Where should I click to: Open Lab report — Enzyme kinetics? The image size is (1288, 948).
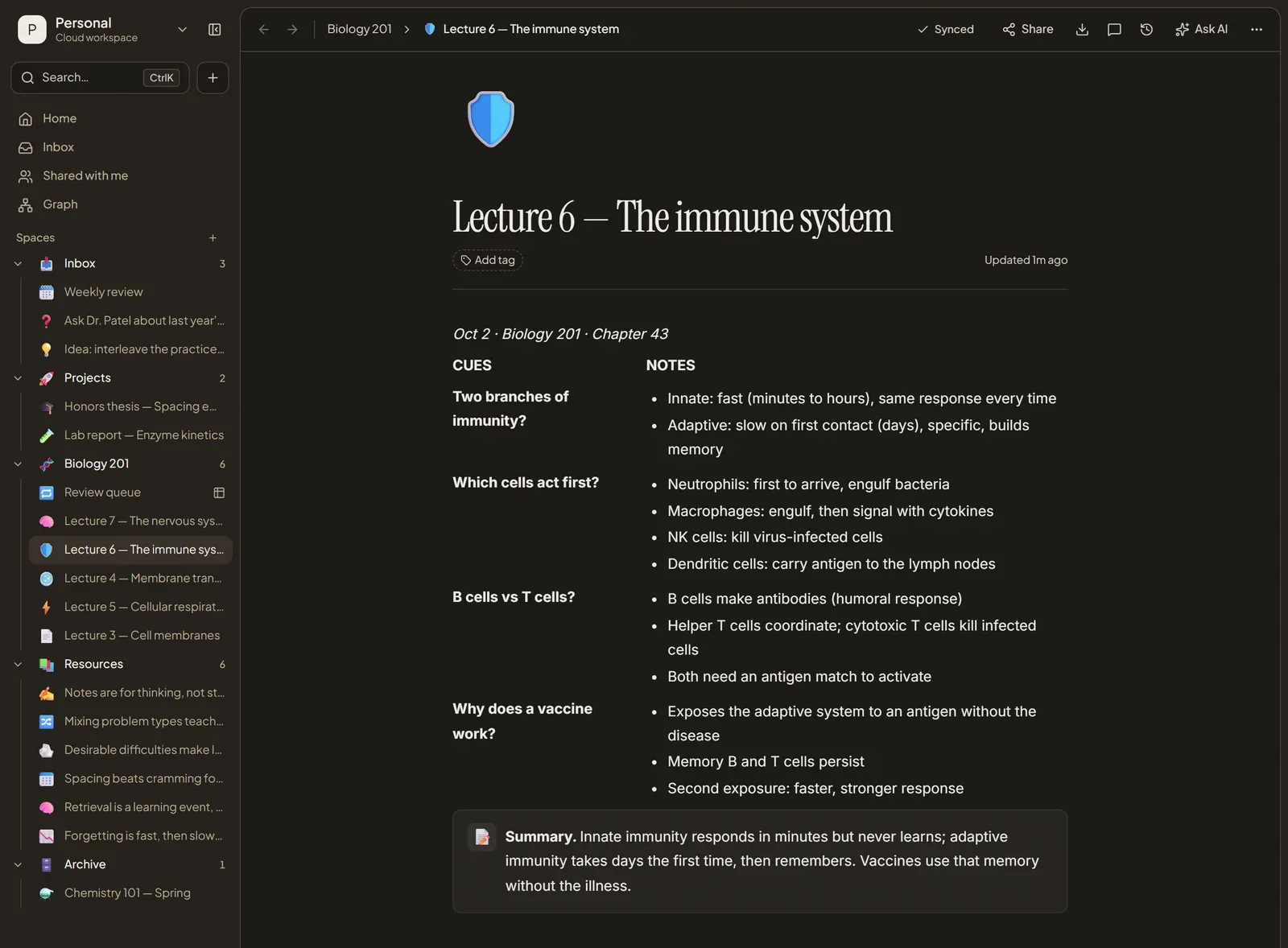(x=131, y=435)
